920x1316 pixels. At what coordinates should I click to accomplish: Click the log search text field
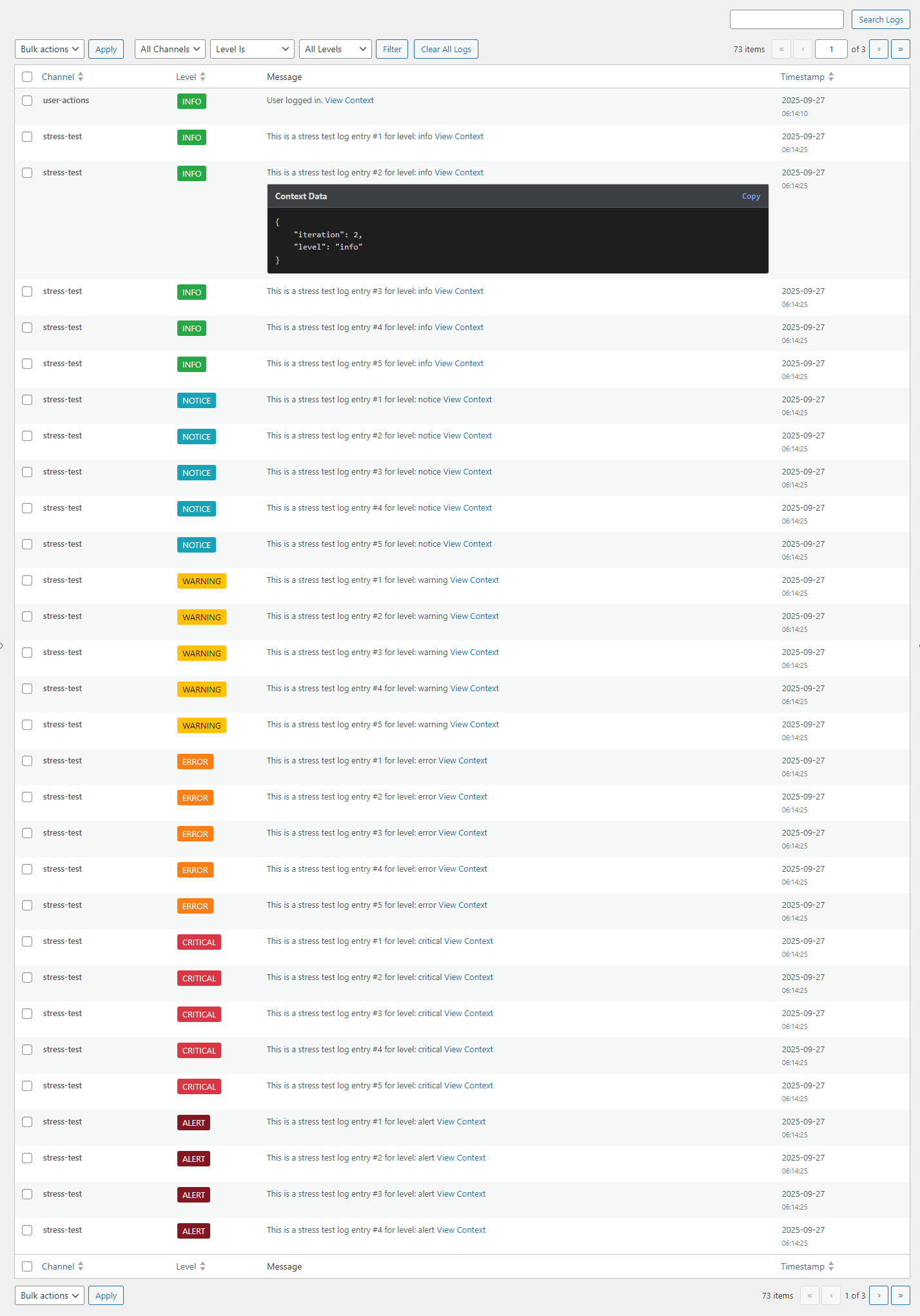[786, 19]
